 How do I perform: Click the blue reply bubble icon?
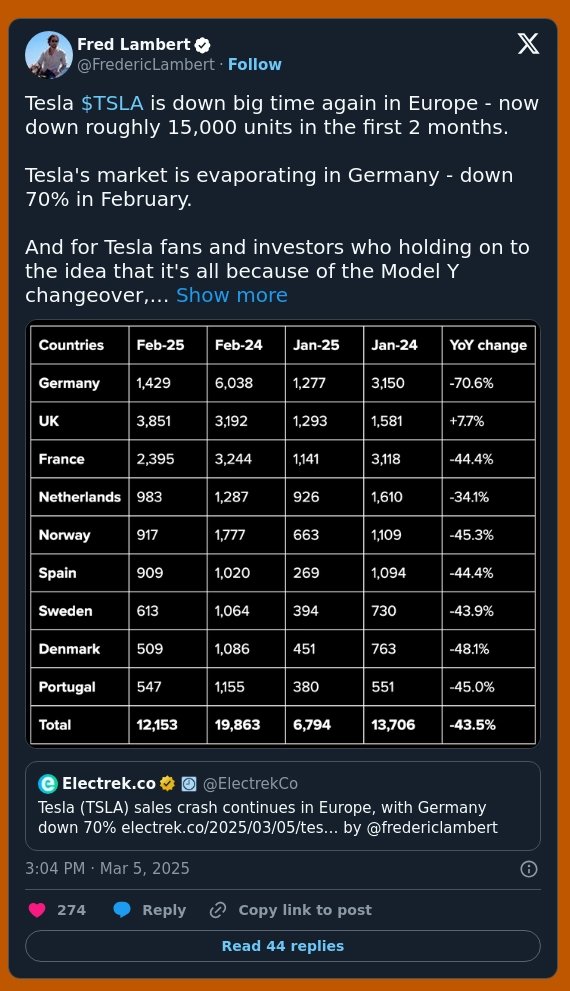point(122,910)
